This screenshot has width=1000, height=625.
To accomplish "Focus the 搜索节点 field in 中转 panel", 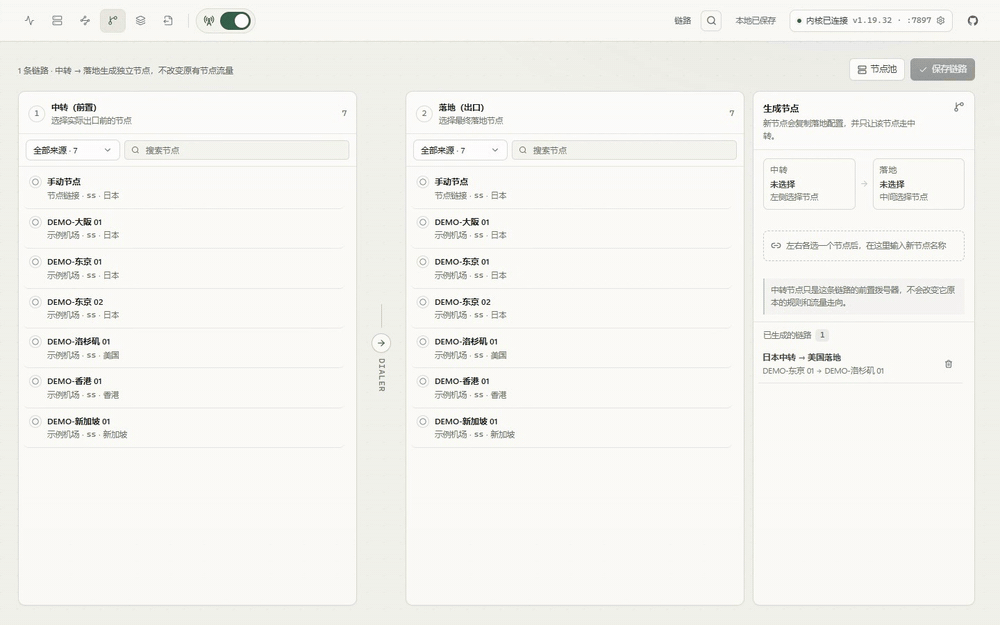I will 237,151.
